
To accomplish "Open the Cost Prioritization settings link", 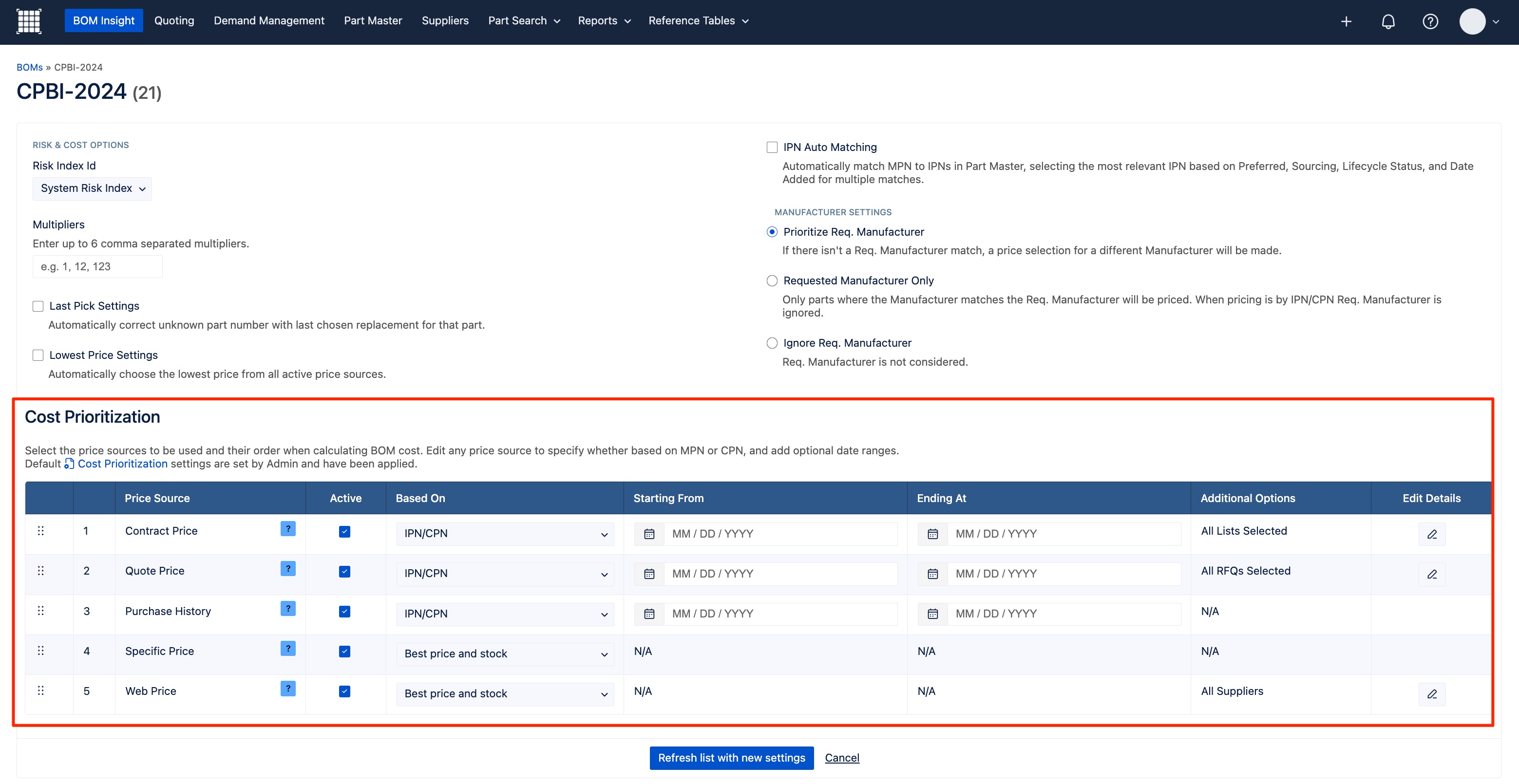I will pyautogui.click(x=116, y=464).
